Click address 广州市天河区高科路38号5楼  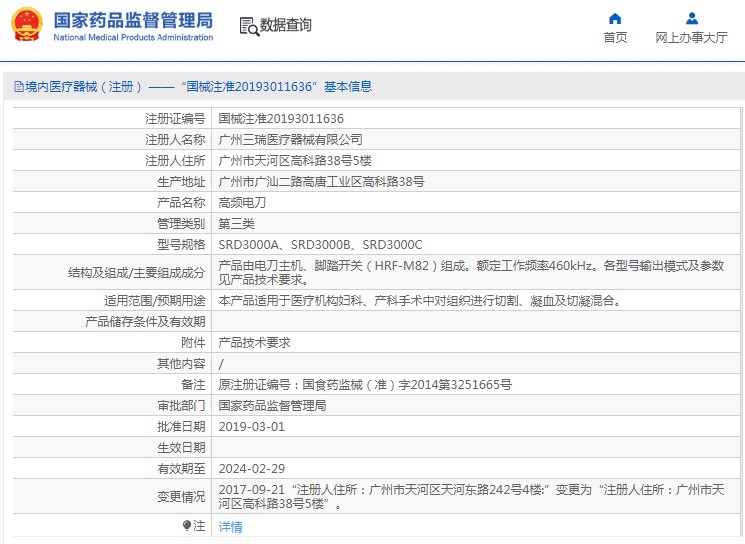pos(295,161)
